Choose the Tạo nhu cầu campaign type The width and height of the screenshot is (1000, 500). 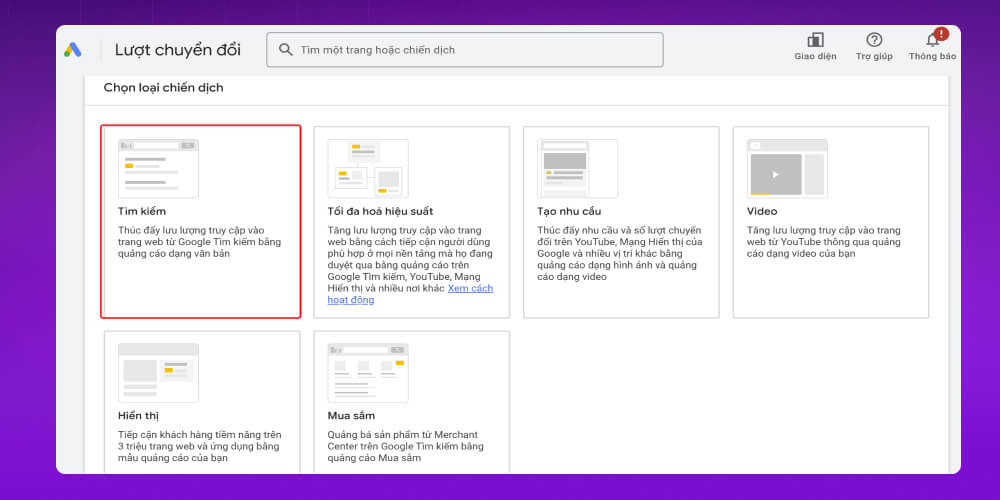point(557,212)
